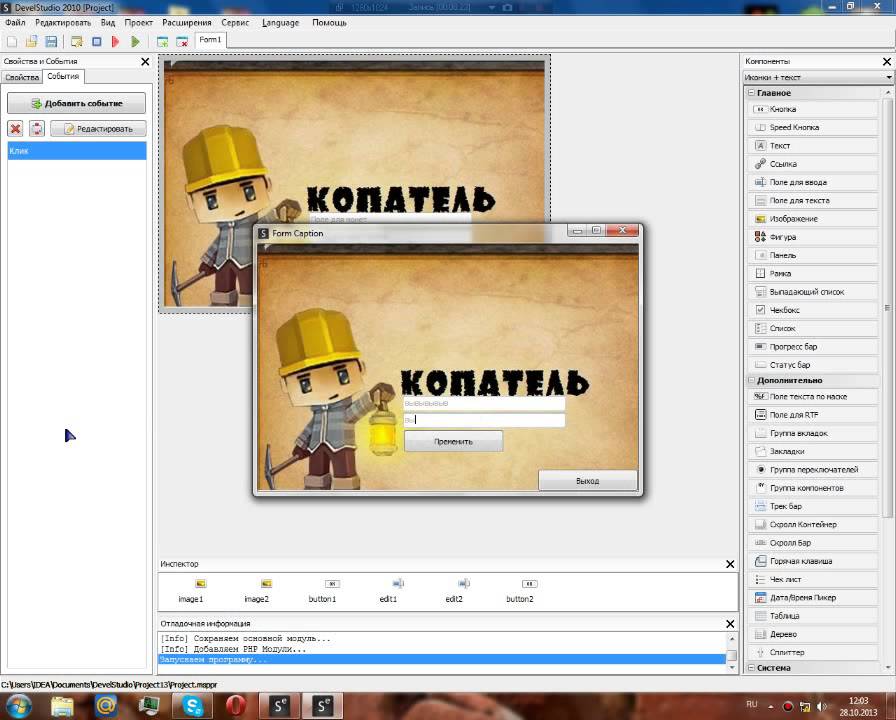
Task: Open the Вид menu
Action: click(108, 23)
